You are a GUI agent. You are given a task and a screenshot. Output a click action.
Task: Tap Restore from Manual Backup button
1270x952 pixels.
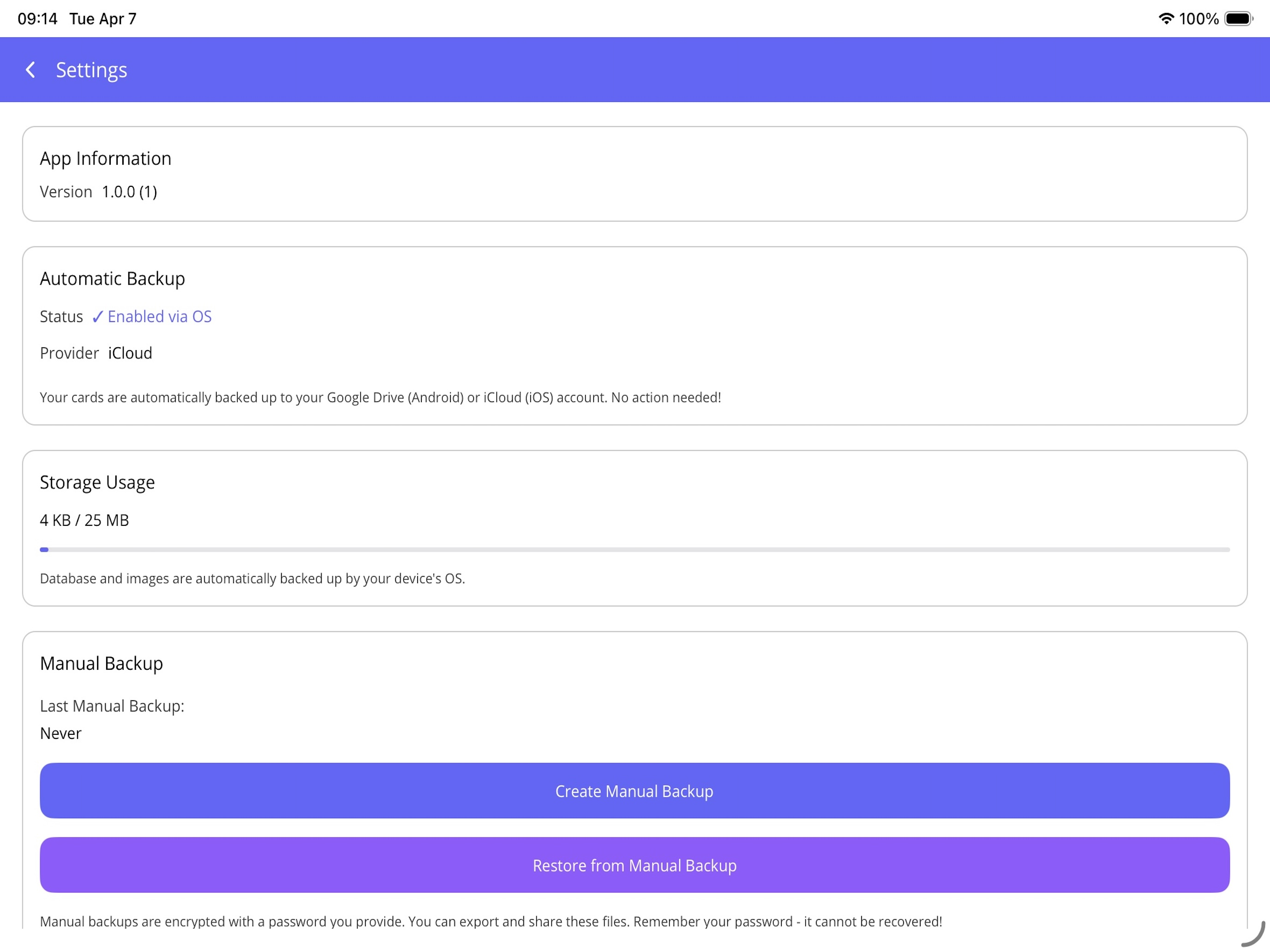coord(635,865)
